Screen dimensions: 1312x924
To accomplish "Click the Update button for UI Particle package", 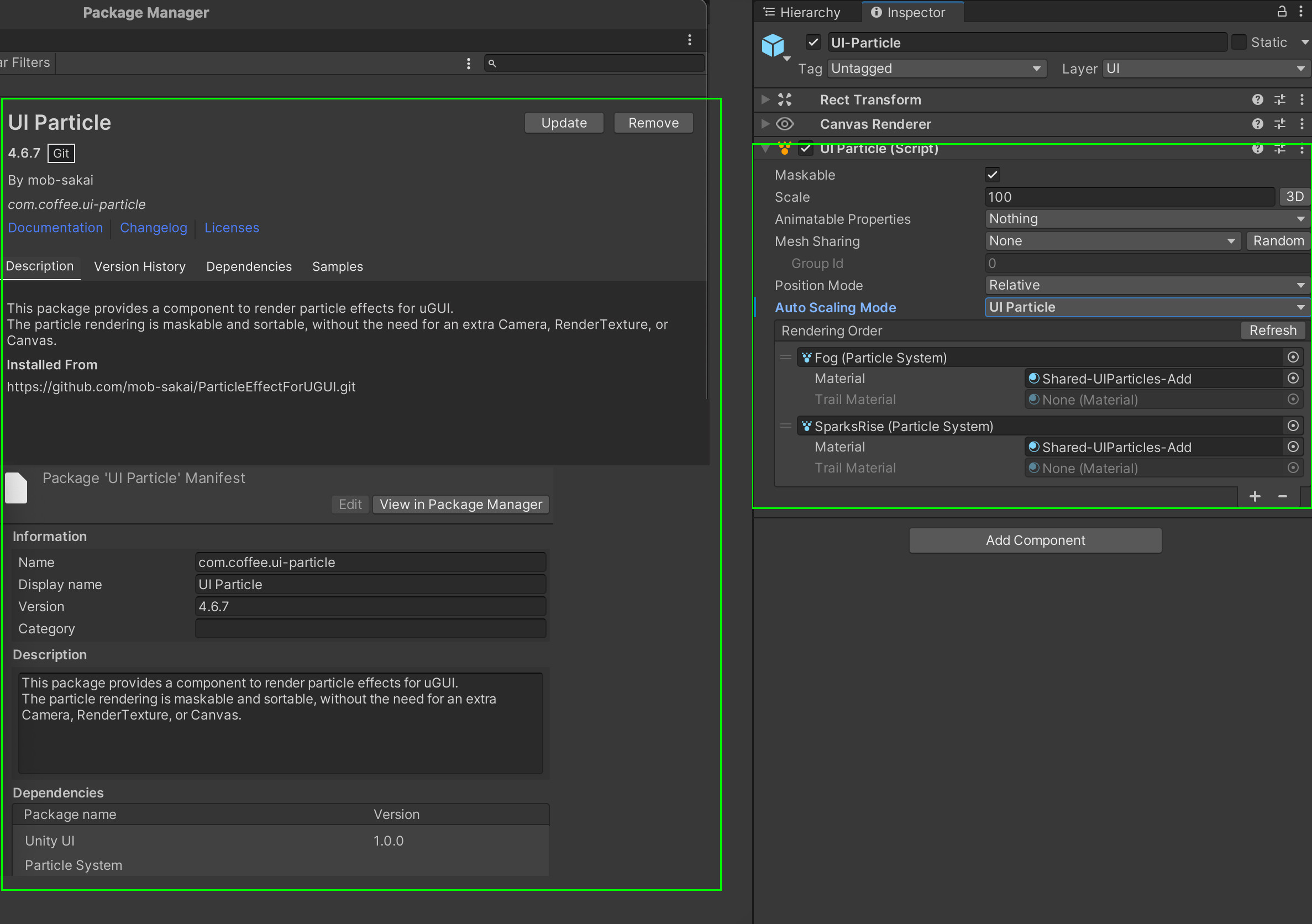I will click(563, 122).
